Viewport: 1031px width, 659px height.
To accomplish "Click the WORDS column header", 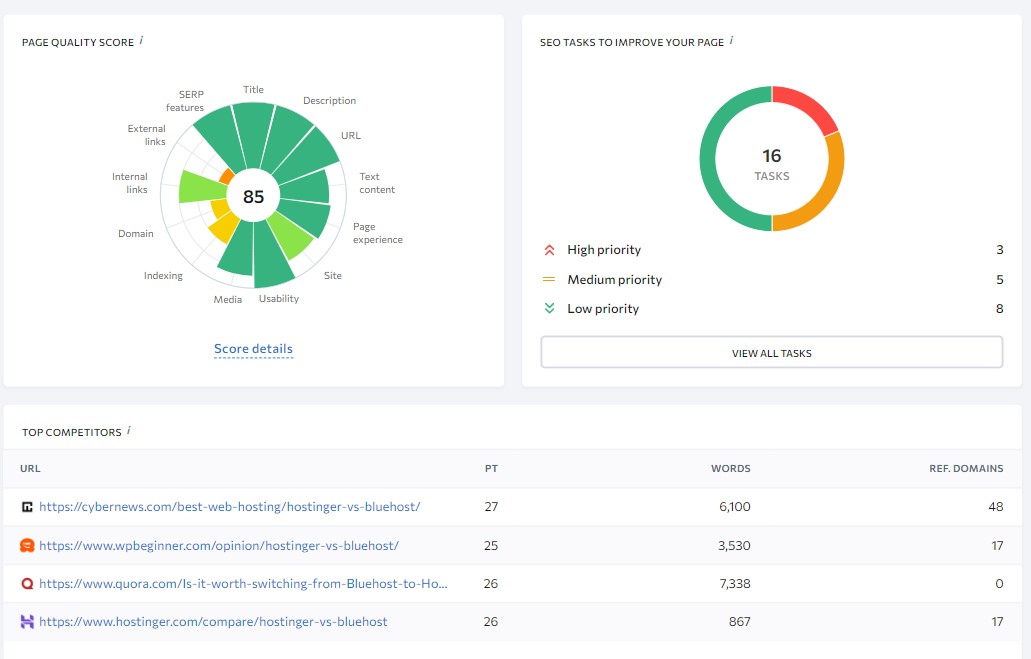I will 731,469.
